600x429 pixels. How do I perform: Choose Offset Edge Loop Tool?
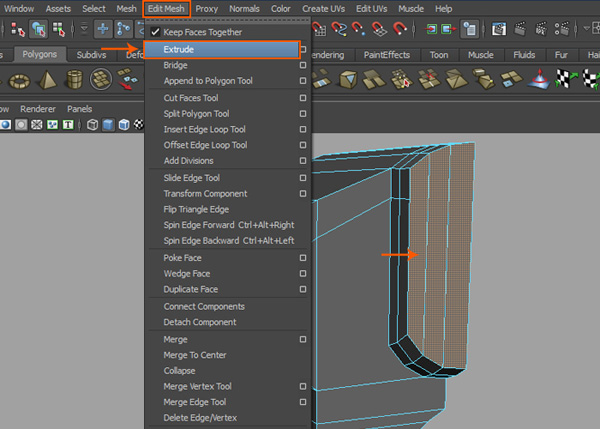(x=205, y=145)
